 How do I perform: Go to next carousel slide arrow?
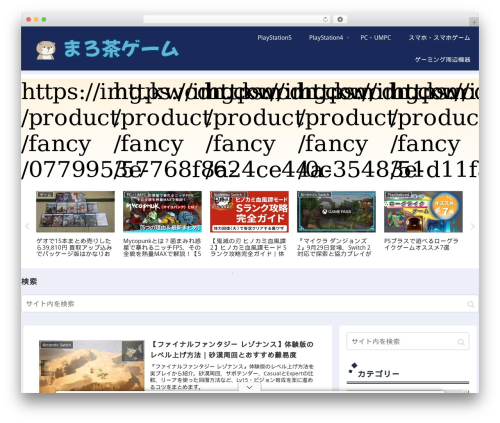[x=473, y=226]
